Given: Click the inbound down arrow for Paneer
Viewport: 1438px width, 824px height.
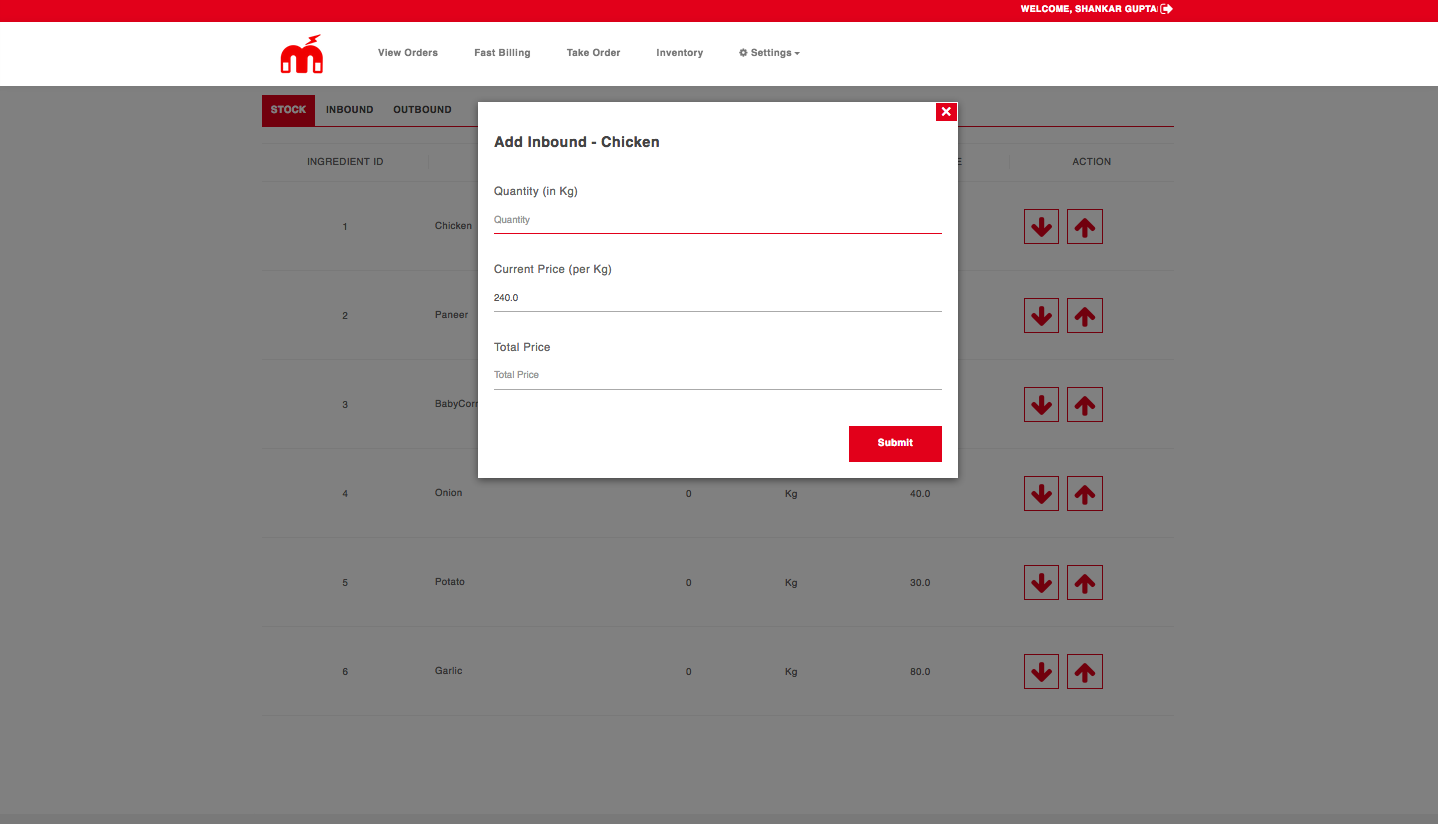Looking at the screenshot, I should click(1041, 316).
